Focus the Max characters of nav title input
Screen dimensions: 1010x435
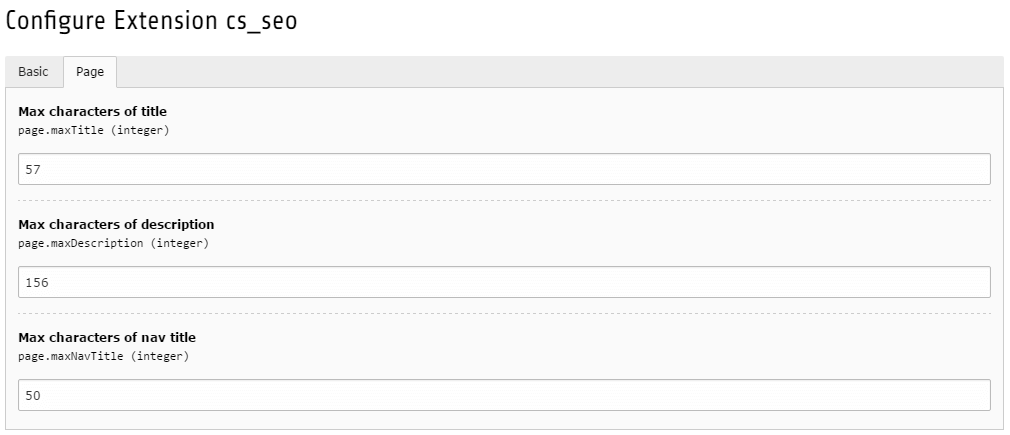click(x=504, y=395)
